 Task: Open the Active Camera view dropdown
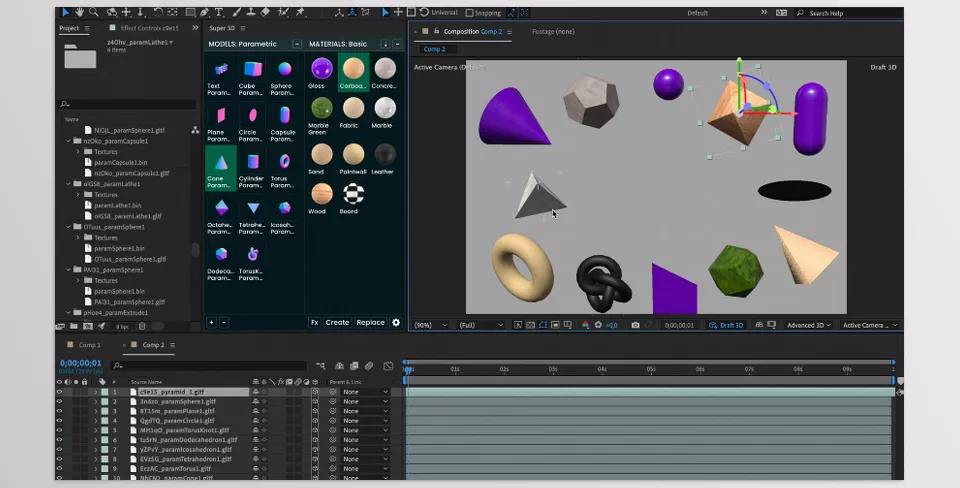pyautogui.click(x=869, y=325)
